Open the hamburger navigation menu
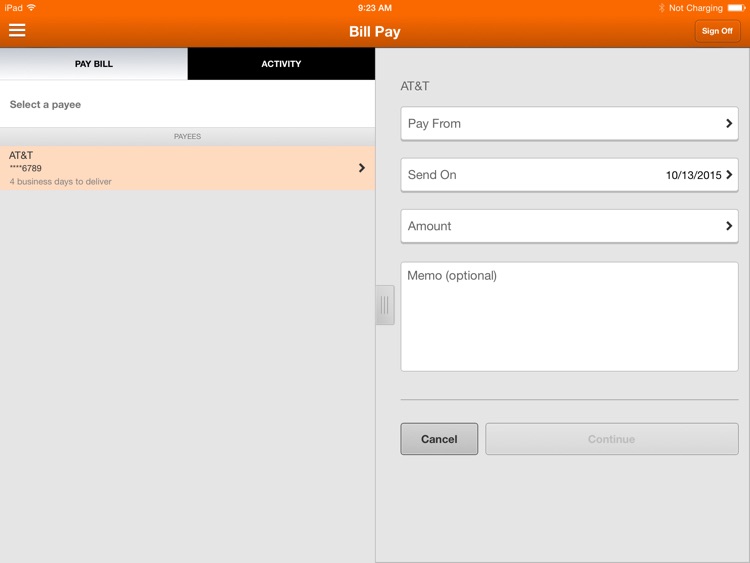This screenshot has width=750, height=563. click(17, 30)
